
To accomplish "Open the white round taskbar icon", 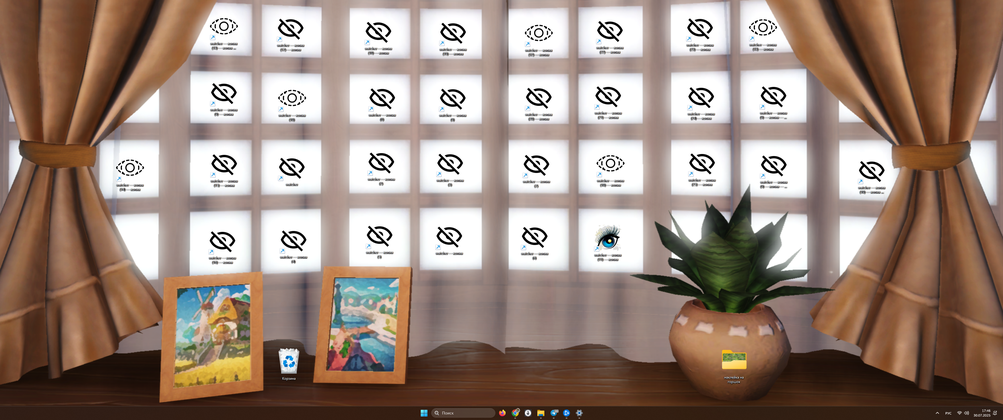I will coord(528,413).
